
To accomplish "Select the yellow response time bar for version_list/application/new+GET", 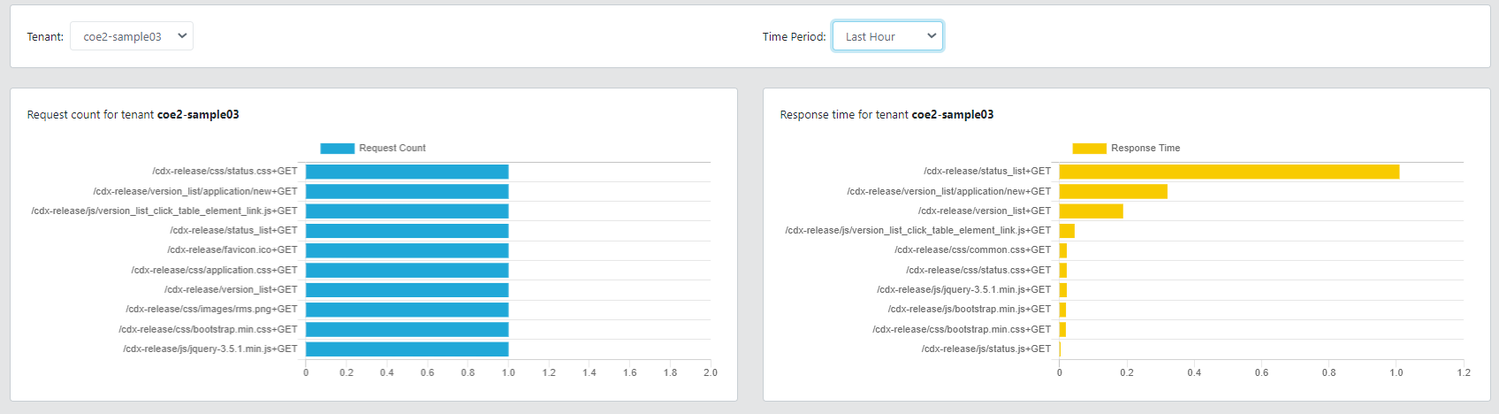I will click(x=1113, y=191).
